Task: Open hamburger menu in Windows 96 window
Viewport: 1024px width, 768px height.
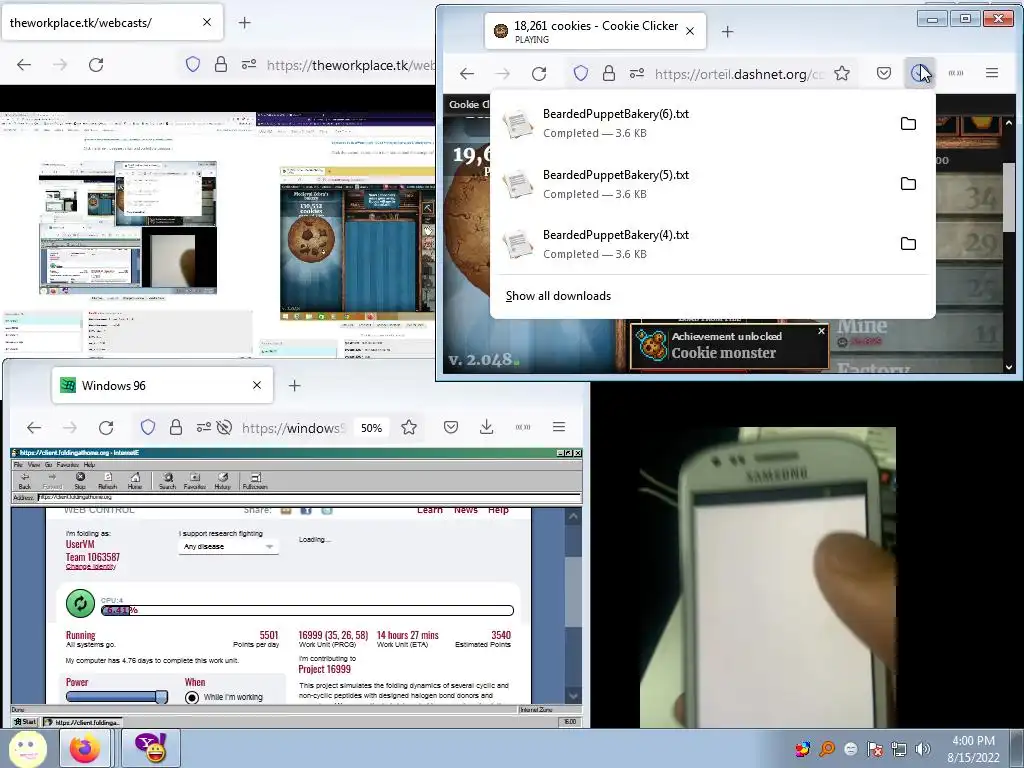Action: 558,427
